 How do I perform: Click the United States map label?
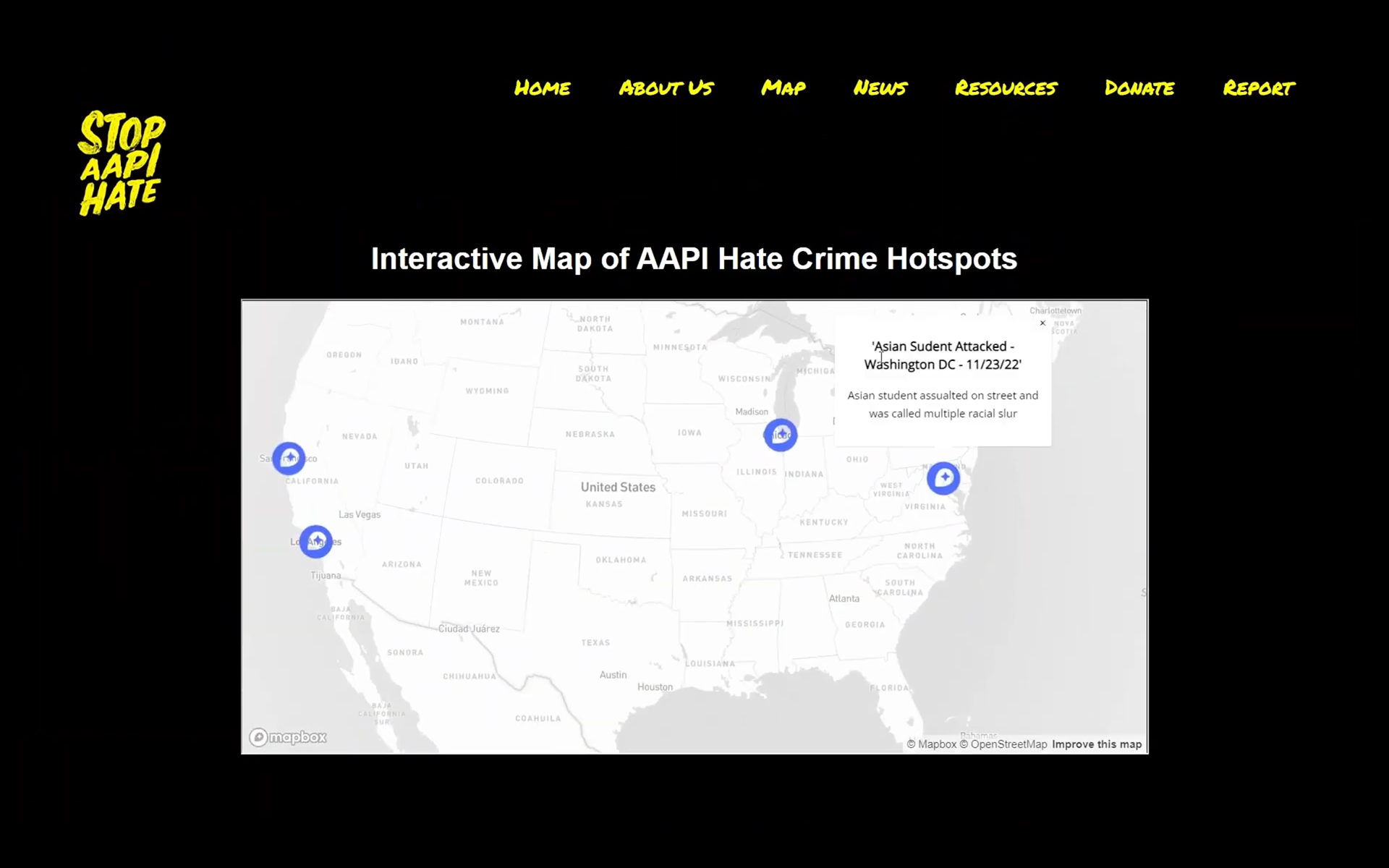[x=618, y=488]
